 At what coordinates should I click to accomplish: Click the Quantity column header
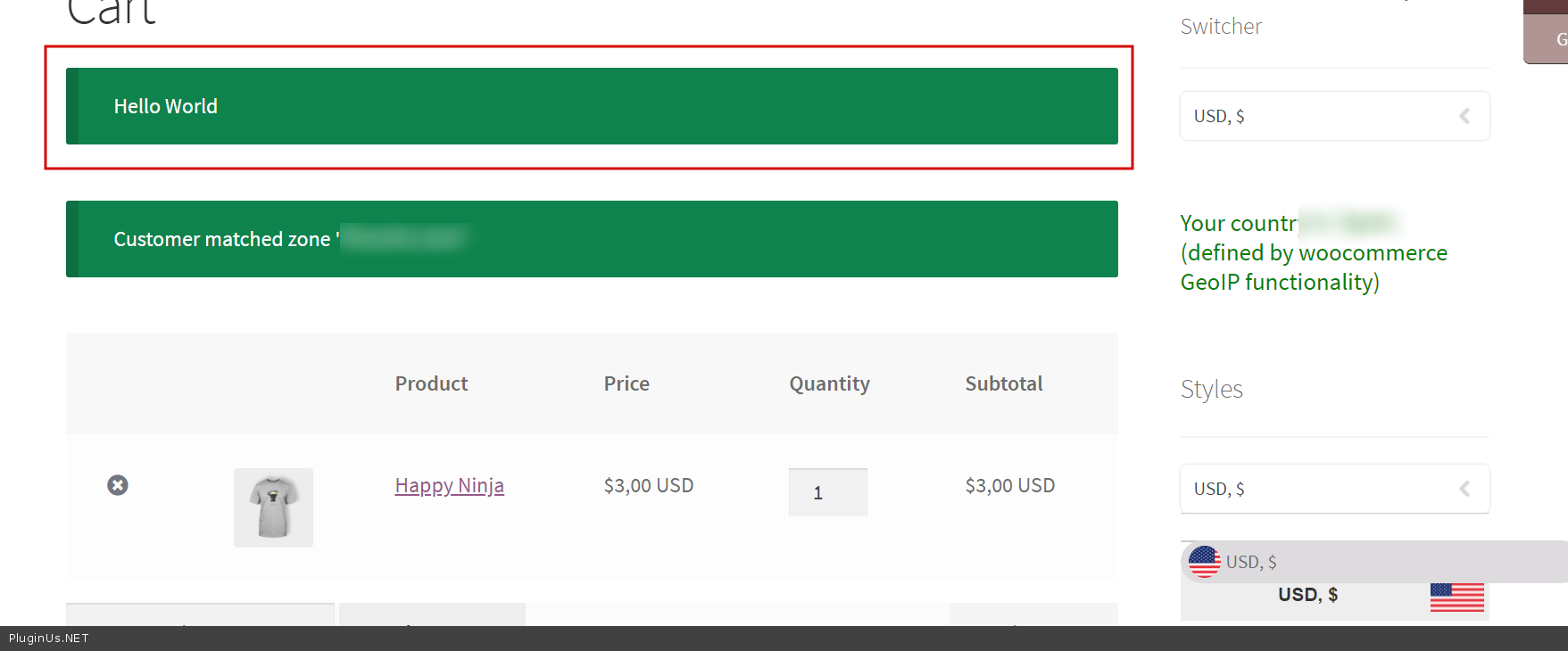point(829,383)
